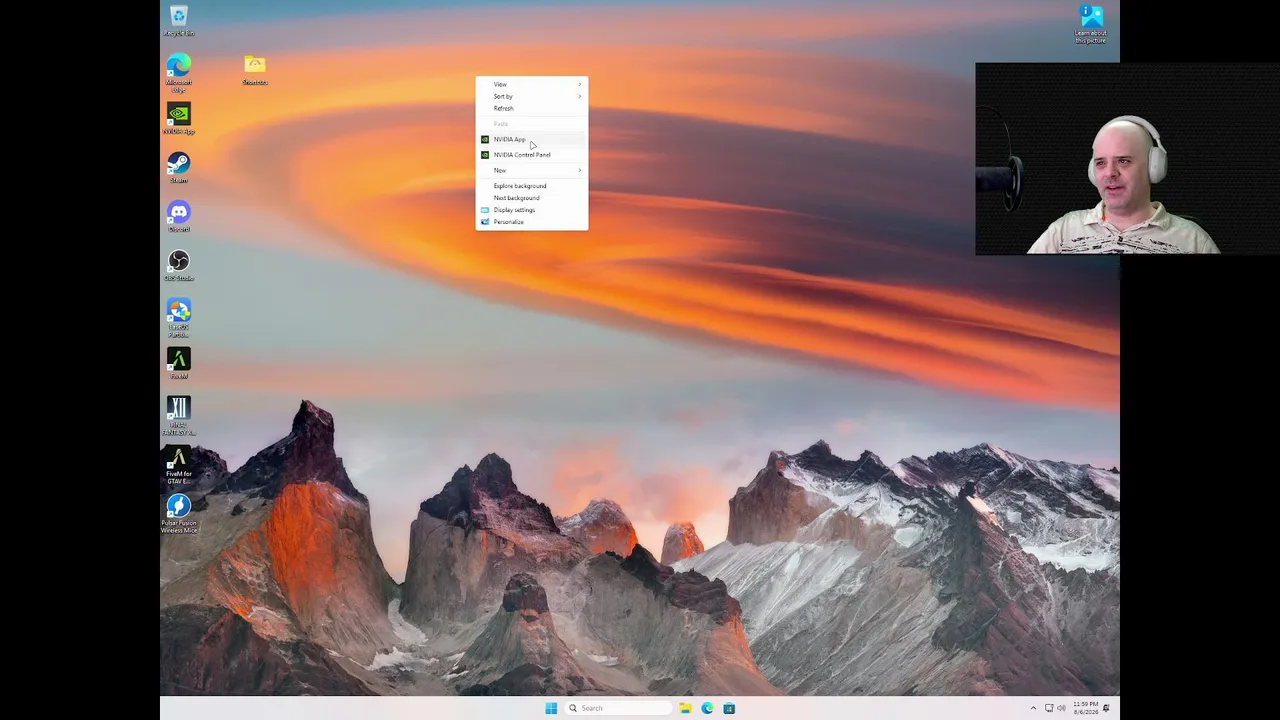Open File Explorer from the taskbar
This screenshot has height=720, width=1280.
coord(685,708)
